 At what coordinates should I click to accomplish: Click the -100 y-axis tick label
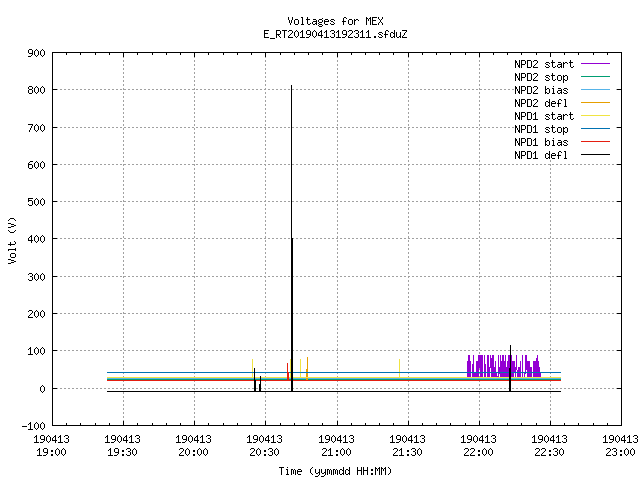pos(33,426)
